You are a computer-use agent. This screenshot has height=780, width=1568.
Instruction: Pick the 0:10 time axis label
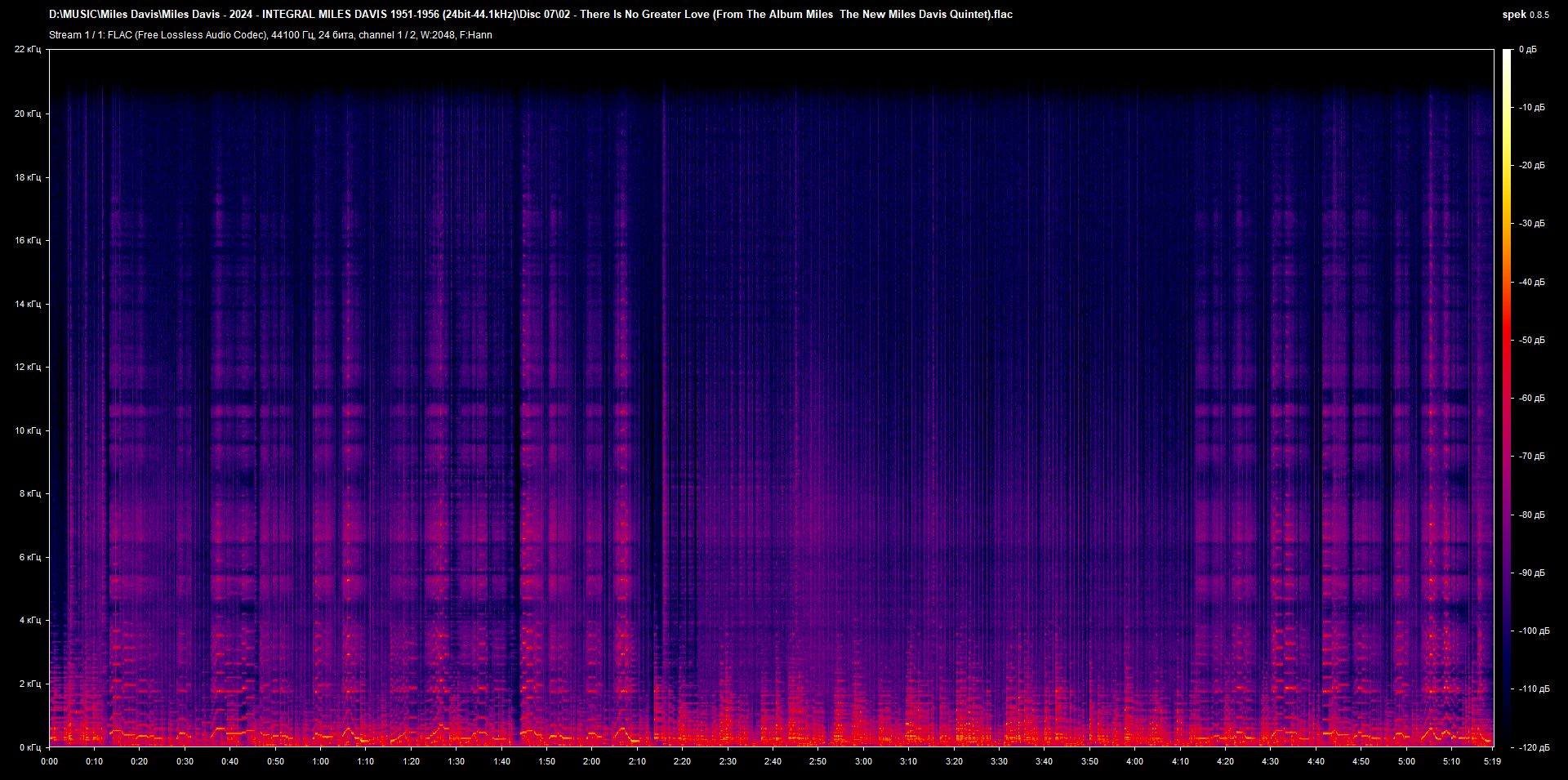pyautogui.click(x=95, y=761)
